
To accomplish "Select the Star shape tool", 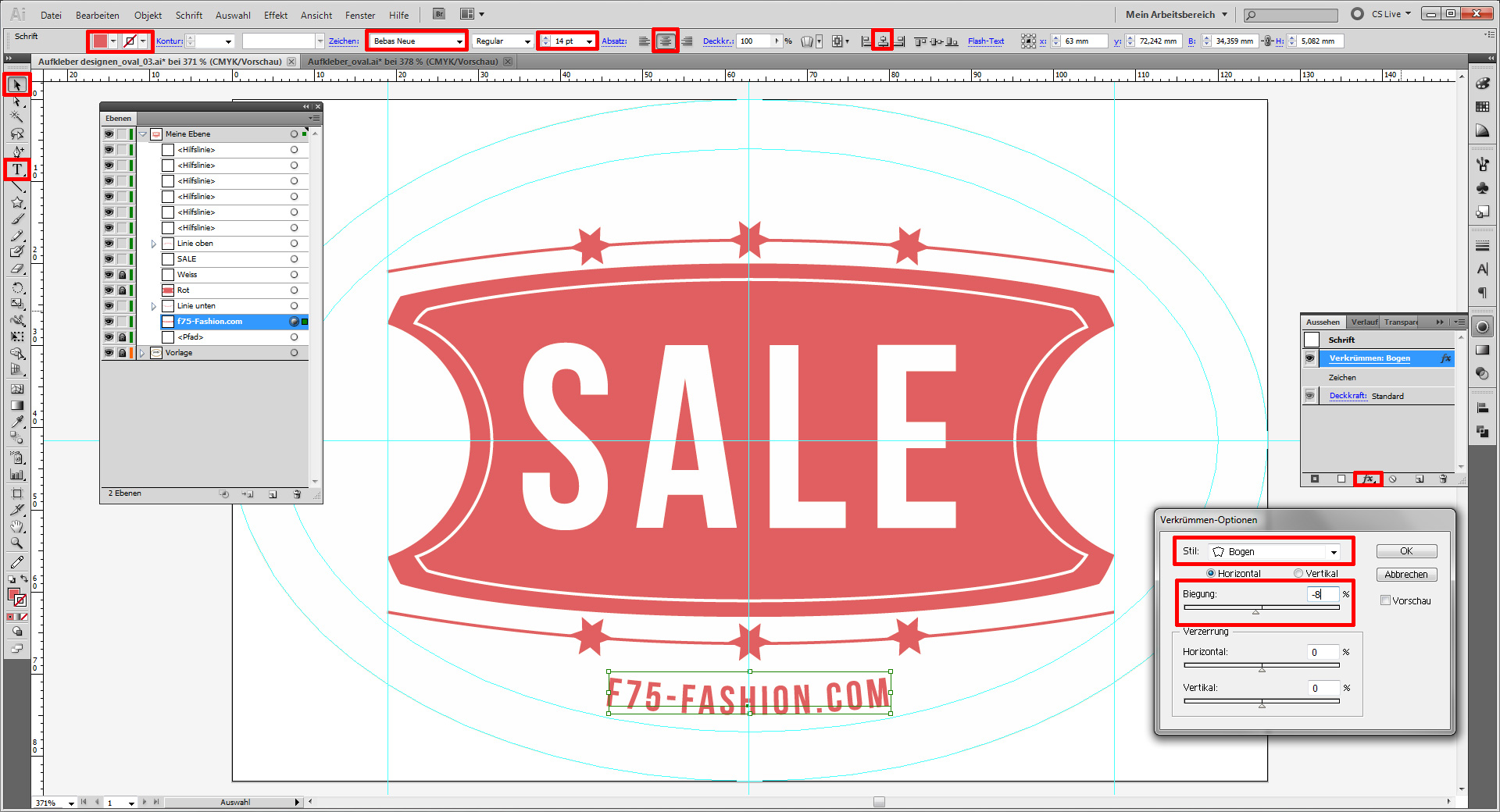I will [x=17, y=203].
